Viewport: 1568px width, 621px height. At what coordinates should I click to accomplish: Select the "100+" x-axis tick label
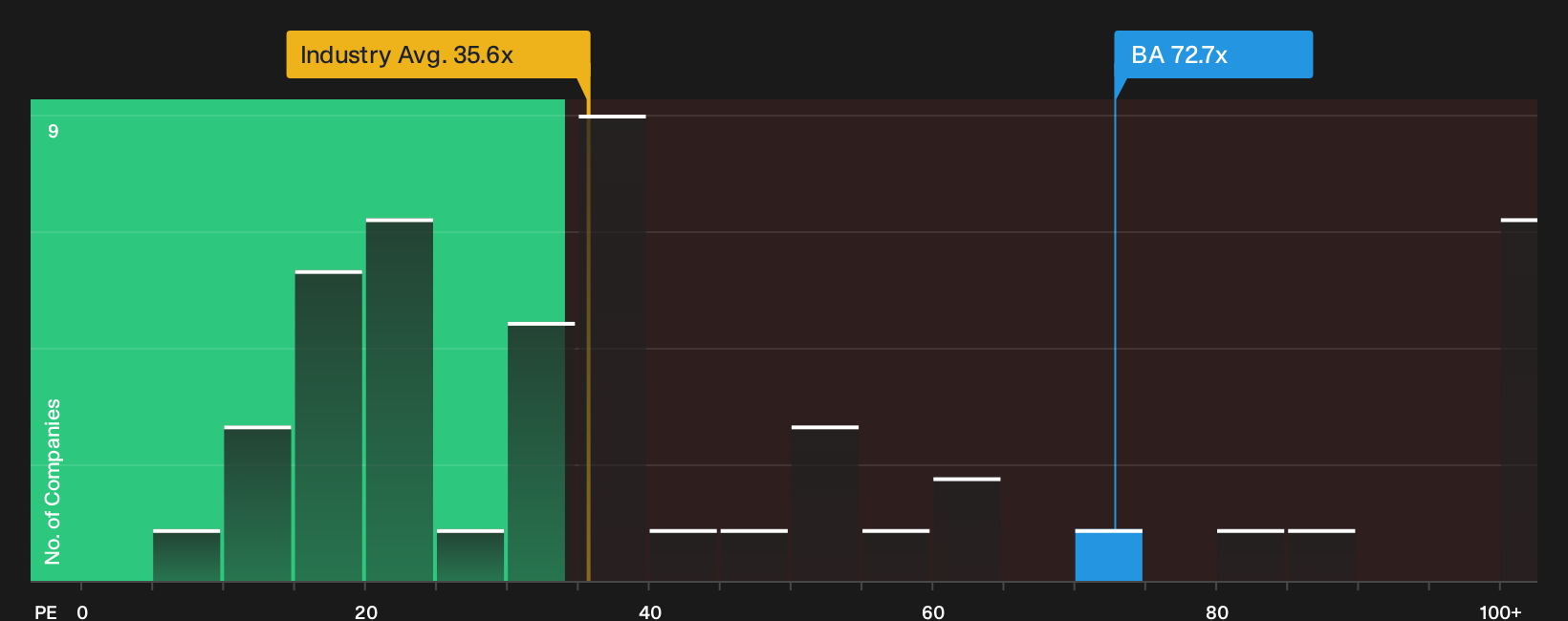click(x=1500, y=611)
